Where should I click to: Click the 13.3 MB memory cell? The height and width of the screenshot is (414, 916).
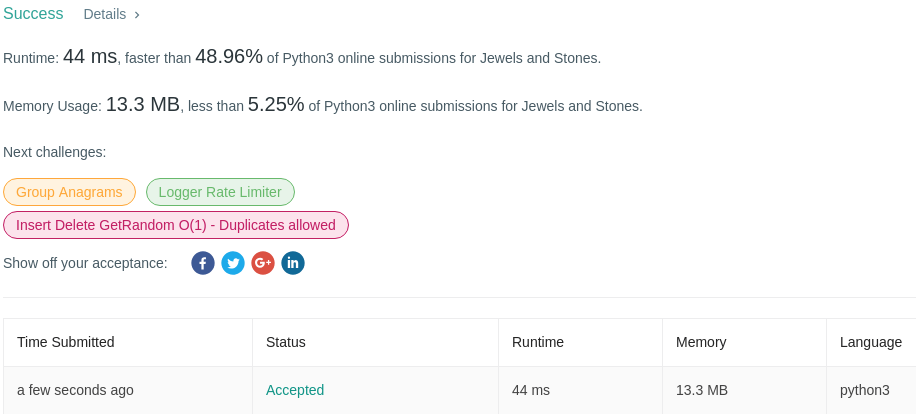click(x=702, y=390)
